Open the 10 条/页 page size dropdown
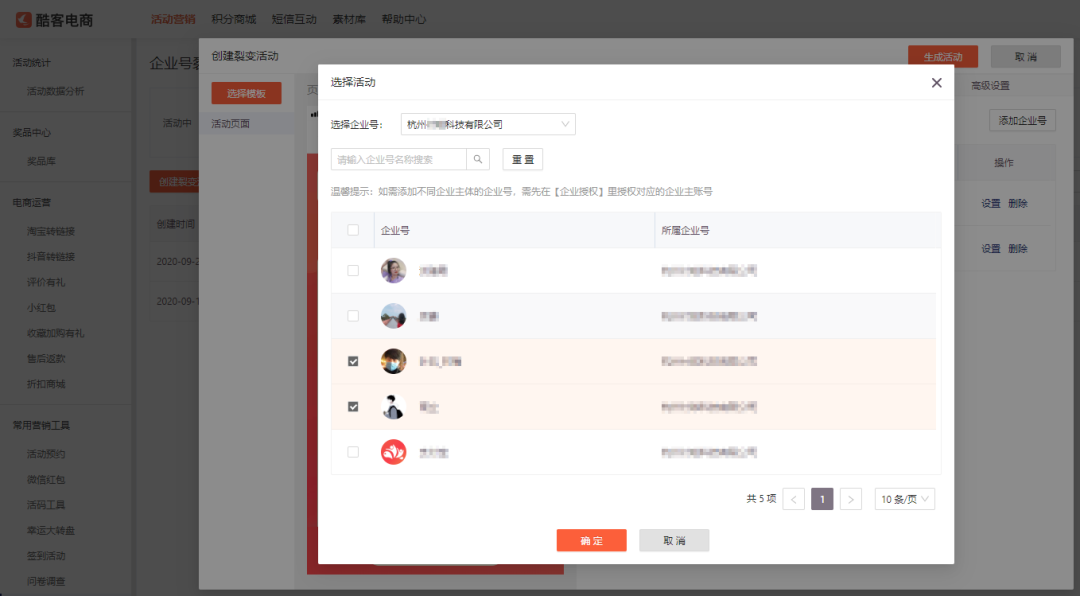 [904, 499]
